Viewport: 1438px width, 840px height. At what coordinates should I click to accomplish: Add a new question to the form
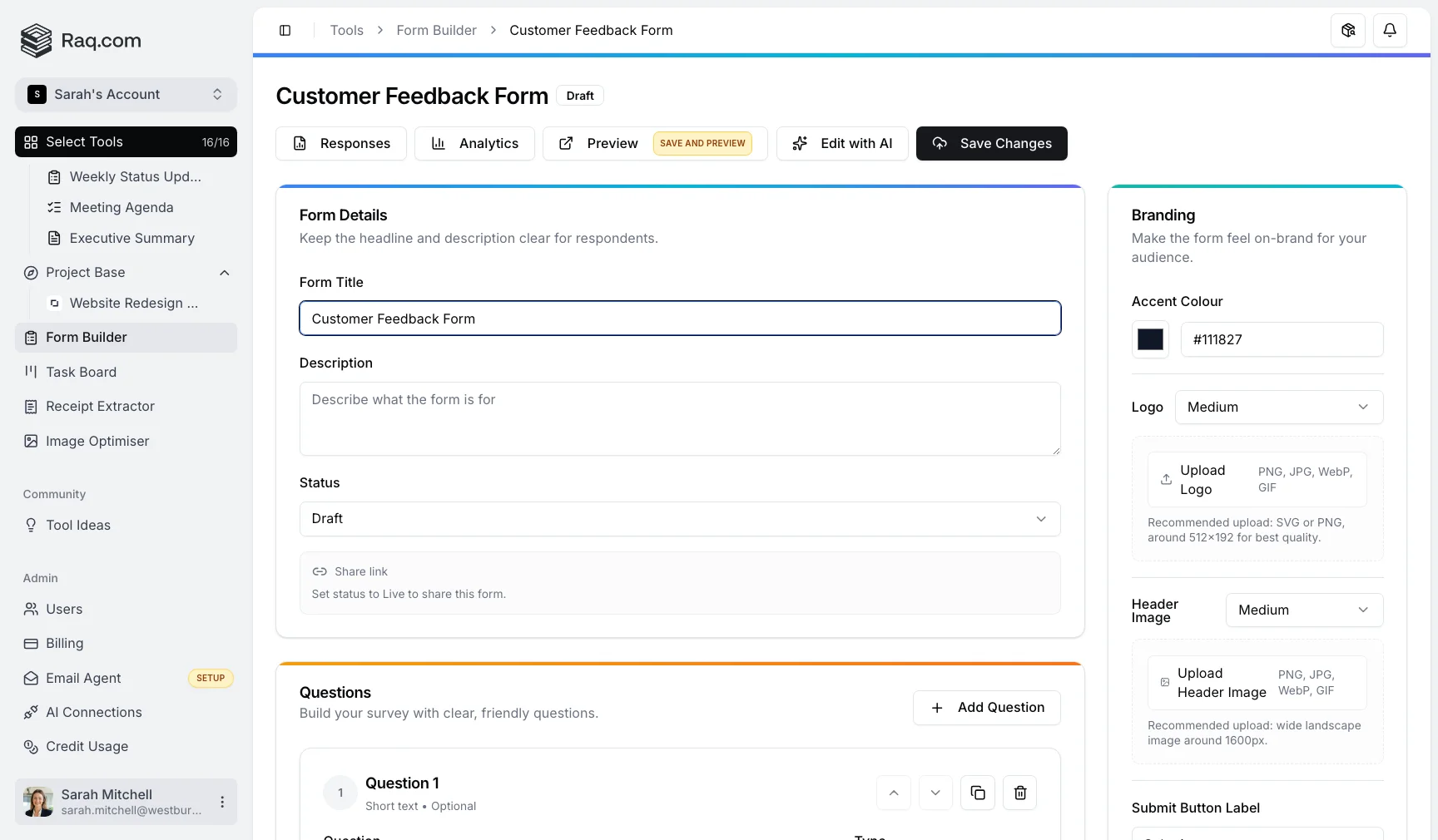point(986,708)
